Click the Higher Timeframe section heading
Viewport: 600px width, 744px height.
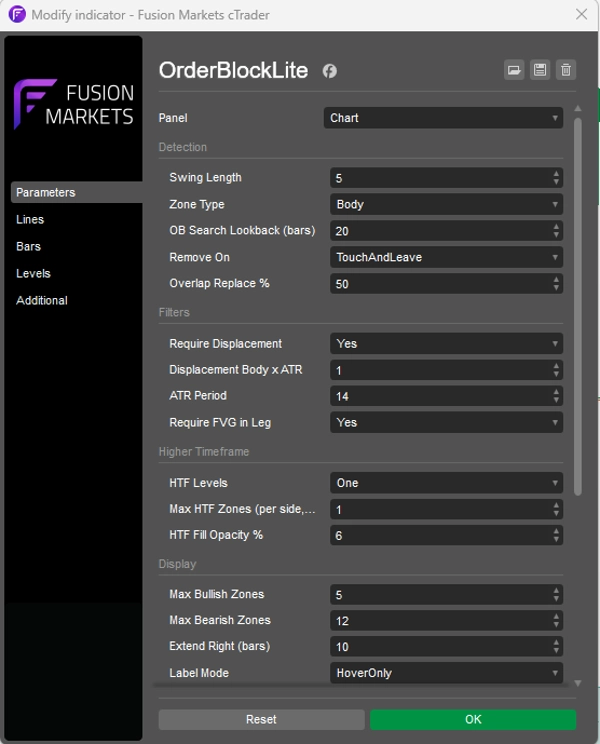coord(203,452)
